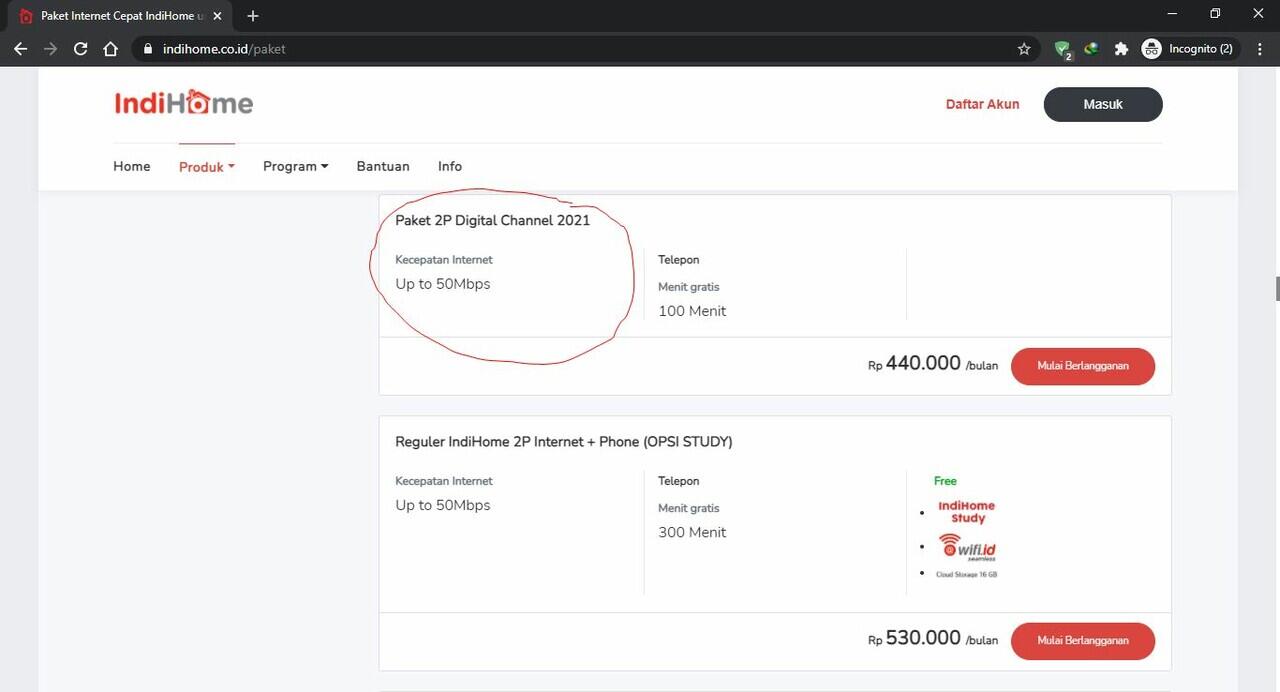
Task: Open the puzzle-piece Extensions menu
Action: coord(1121,48)
